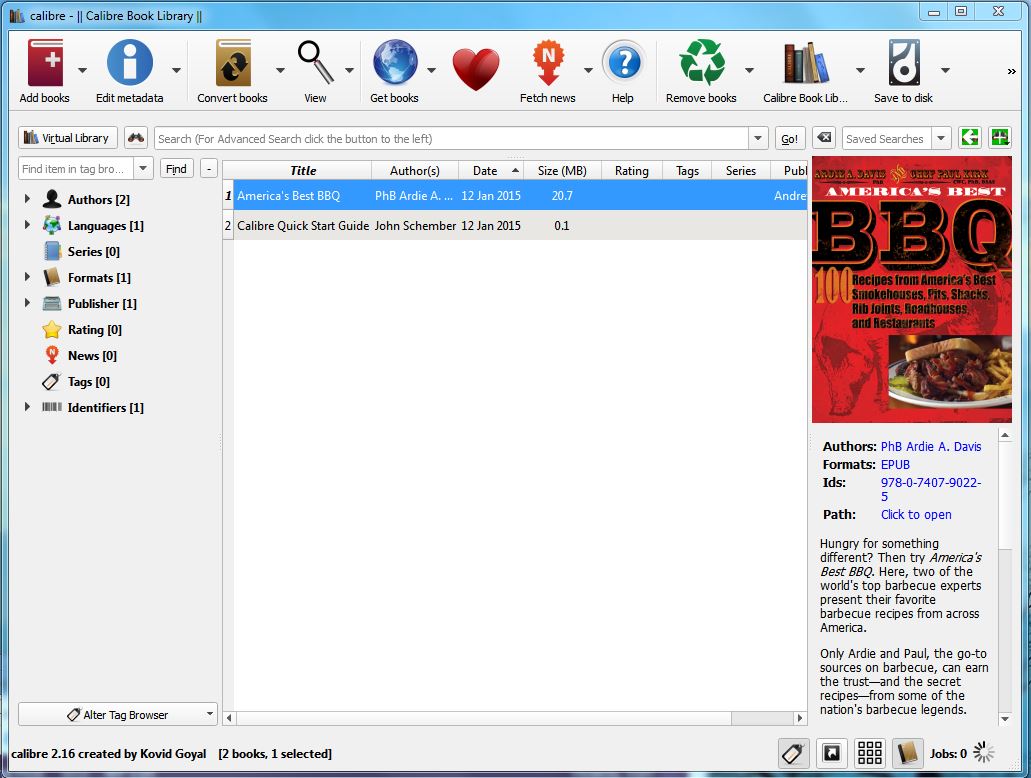
Task: Expand the Authors tree category
Action: pos(27,199)
